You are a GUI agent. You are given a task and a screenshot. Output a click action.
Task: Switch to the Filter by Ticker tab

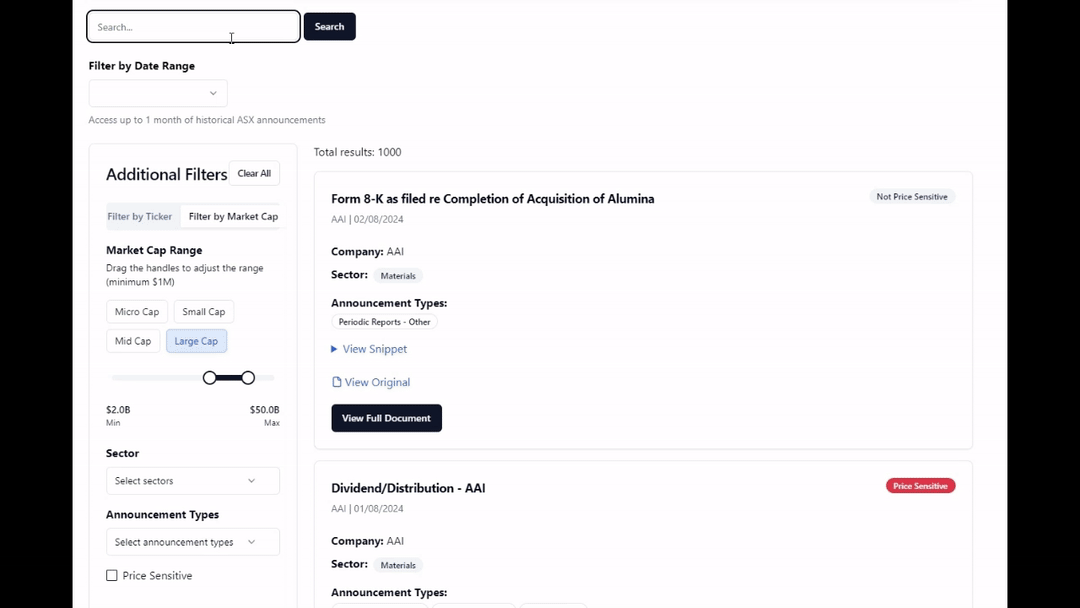pos(141,216)
